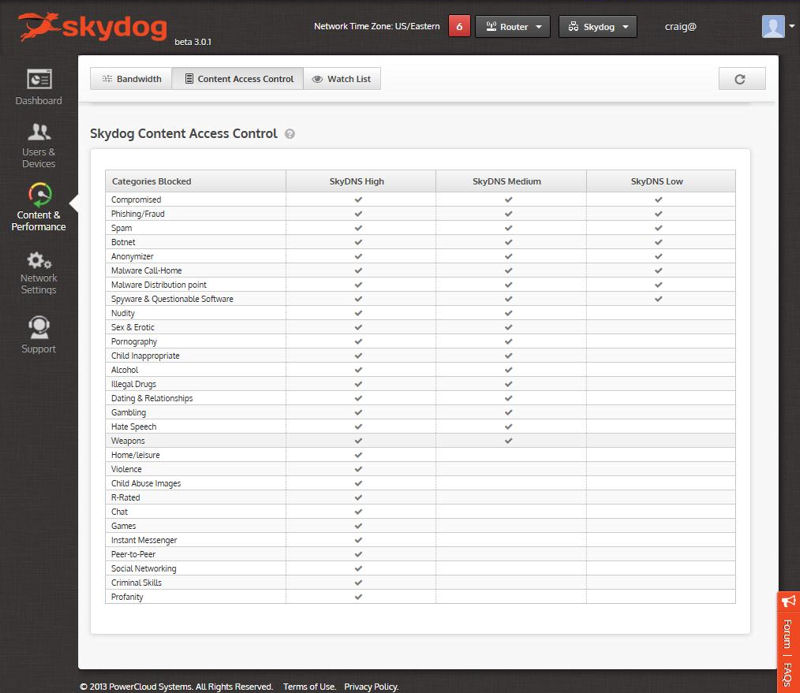Select the Criminal Skills category

coord(136,582)
